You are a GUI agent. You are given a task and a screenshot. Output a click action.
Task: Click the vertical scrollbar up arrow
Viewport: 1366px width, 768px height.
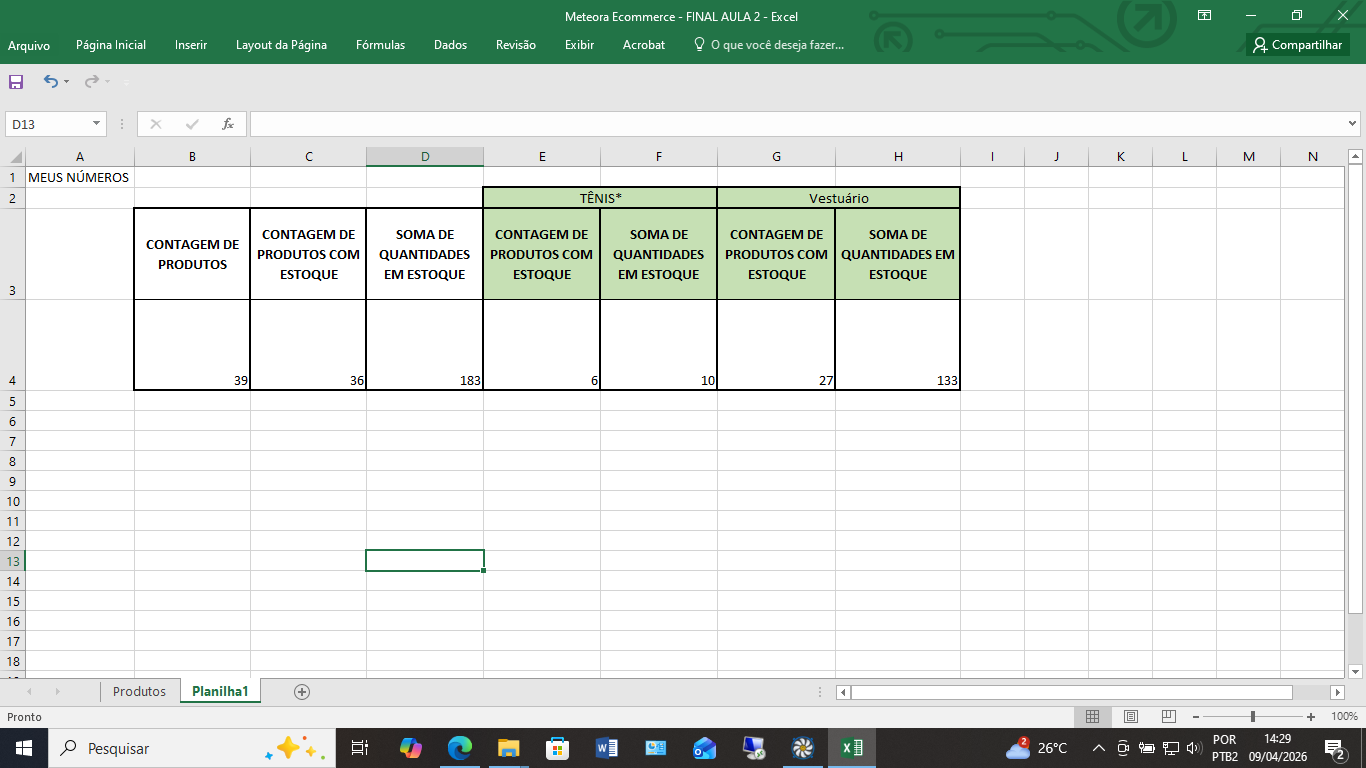click(1356, 156)
